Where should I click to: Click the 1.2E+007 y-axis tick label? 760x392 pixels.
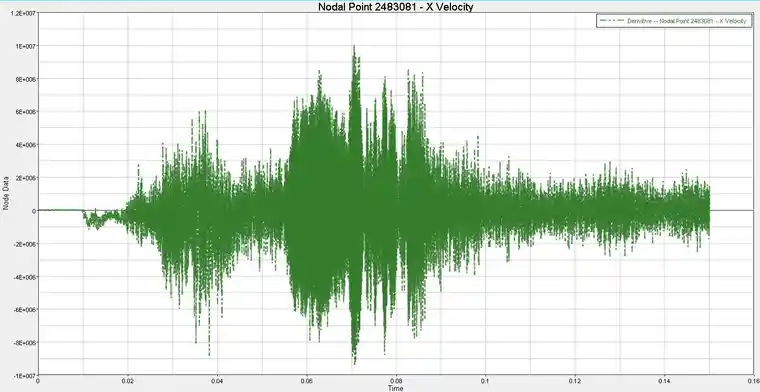[23, 13]
